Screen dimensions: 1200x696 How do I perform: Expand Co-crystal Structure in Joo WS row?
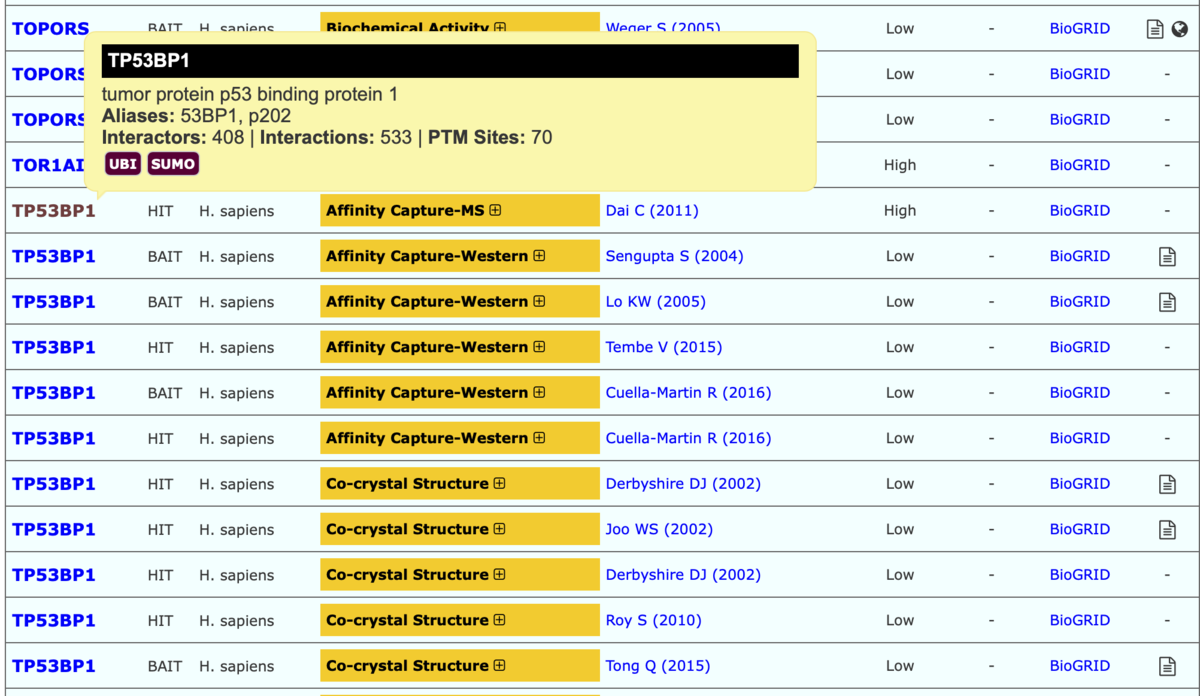[x=499, y=529]
